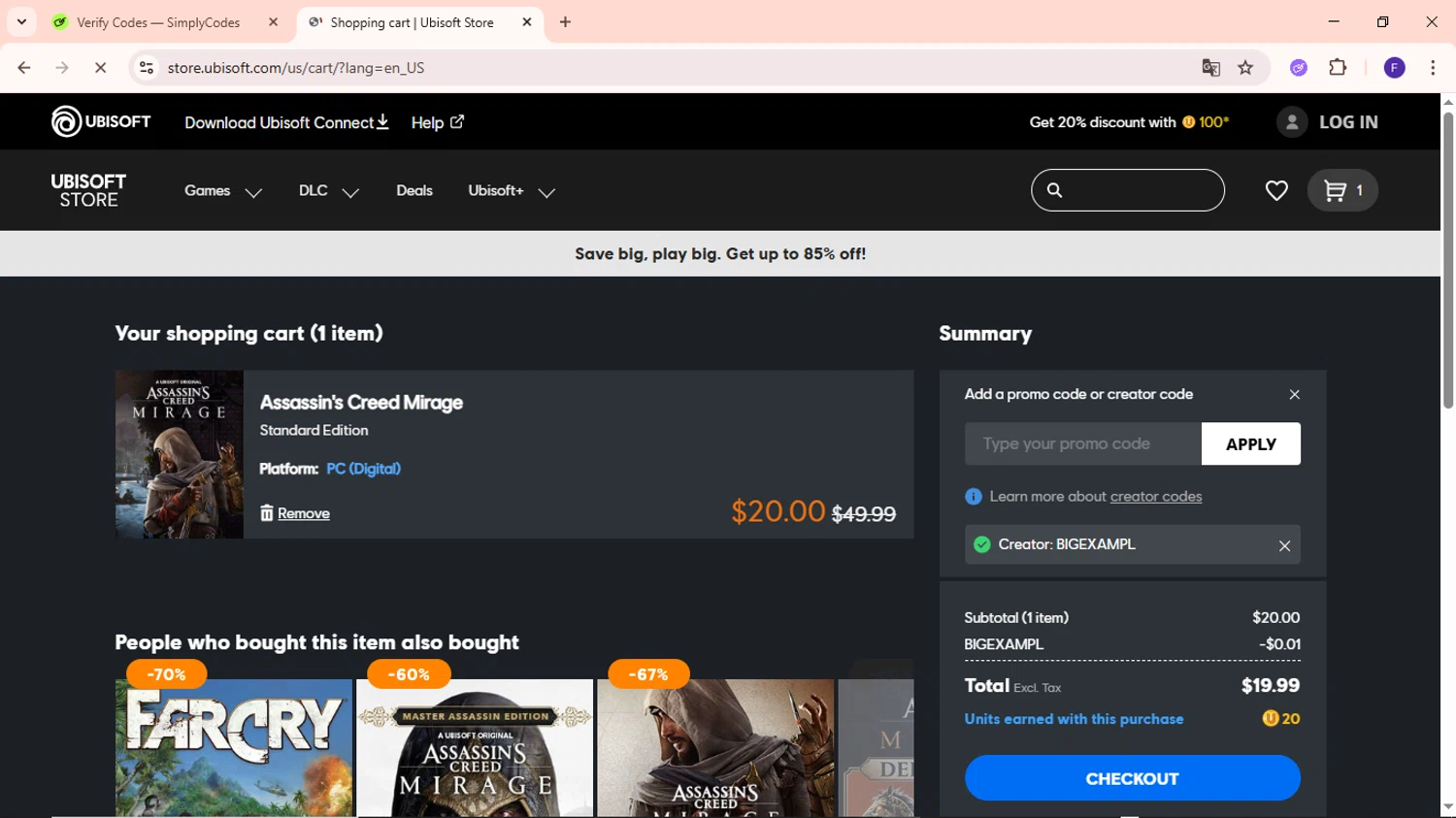Open the creator codes link
Viewport: 1456px width, 818px height.
pos(1156,496)
